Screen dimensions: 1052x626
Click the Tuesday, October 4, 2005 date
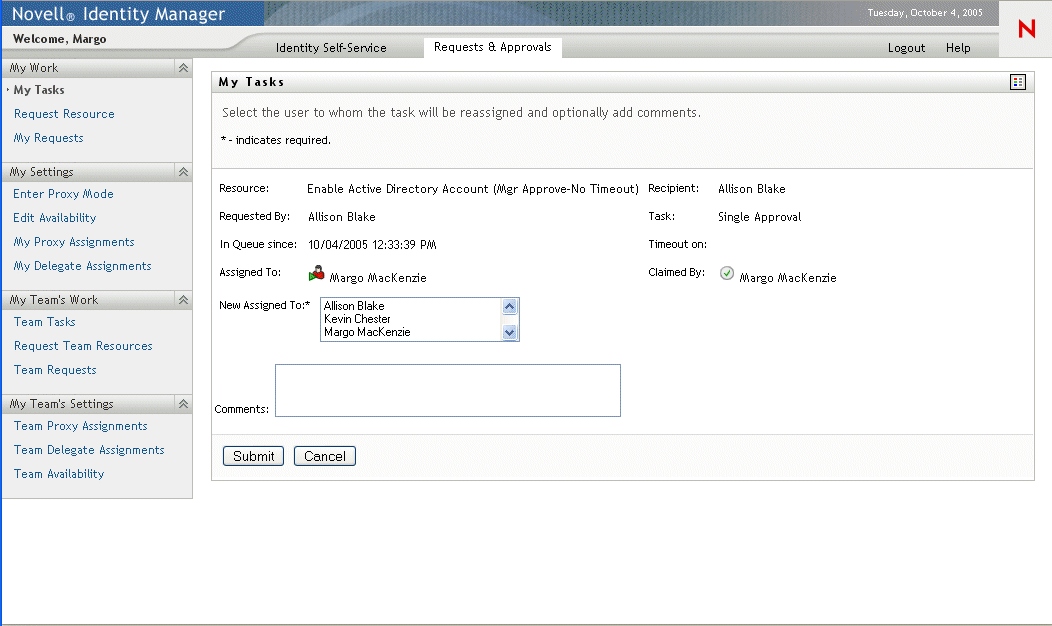click(x=925, y=13)
